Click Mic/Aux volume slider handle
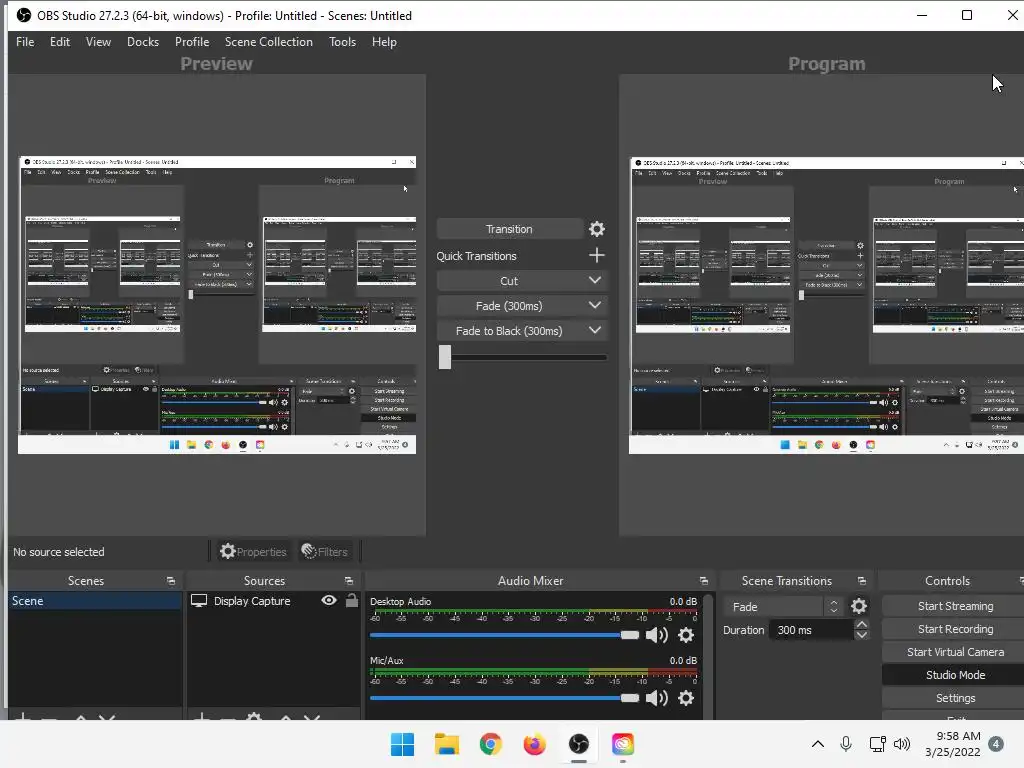The height and width of the screenshot is (768, 1024). pos(630,698)
